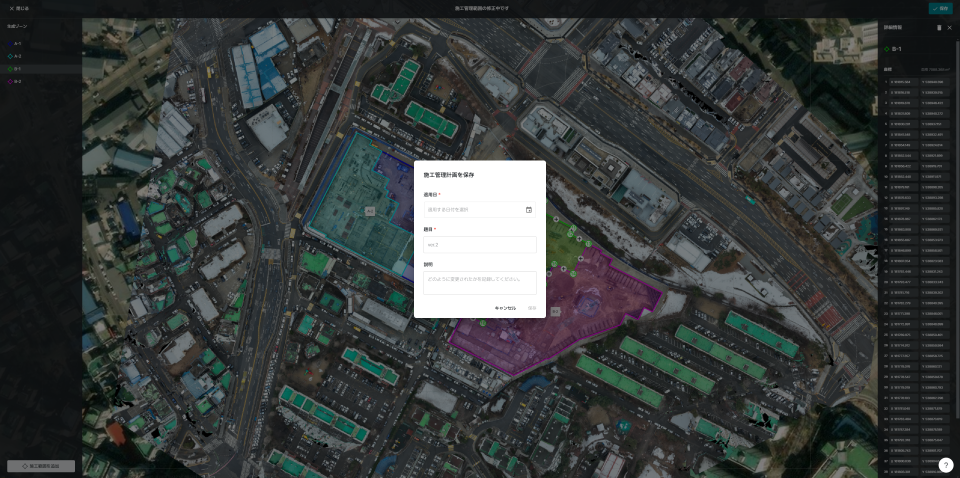The image size is (960, 478).
Task: Click the purple B-2 zone diamond icon
Action: pos(10,81)
